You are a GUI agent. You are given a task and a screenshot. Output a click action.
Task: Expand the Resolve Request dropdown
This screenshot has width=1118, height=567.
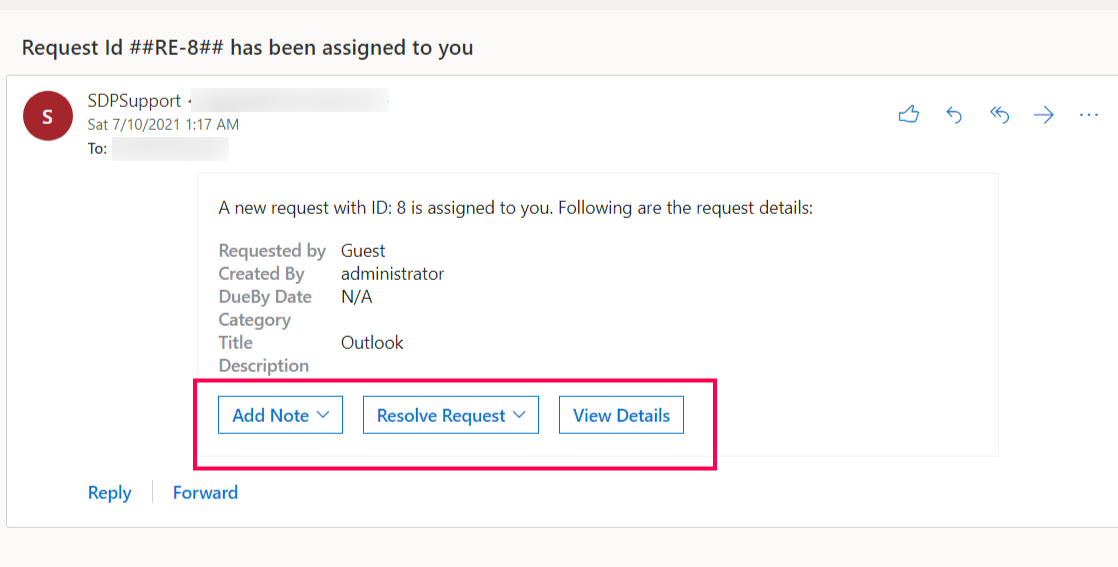click(451, 415)
